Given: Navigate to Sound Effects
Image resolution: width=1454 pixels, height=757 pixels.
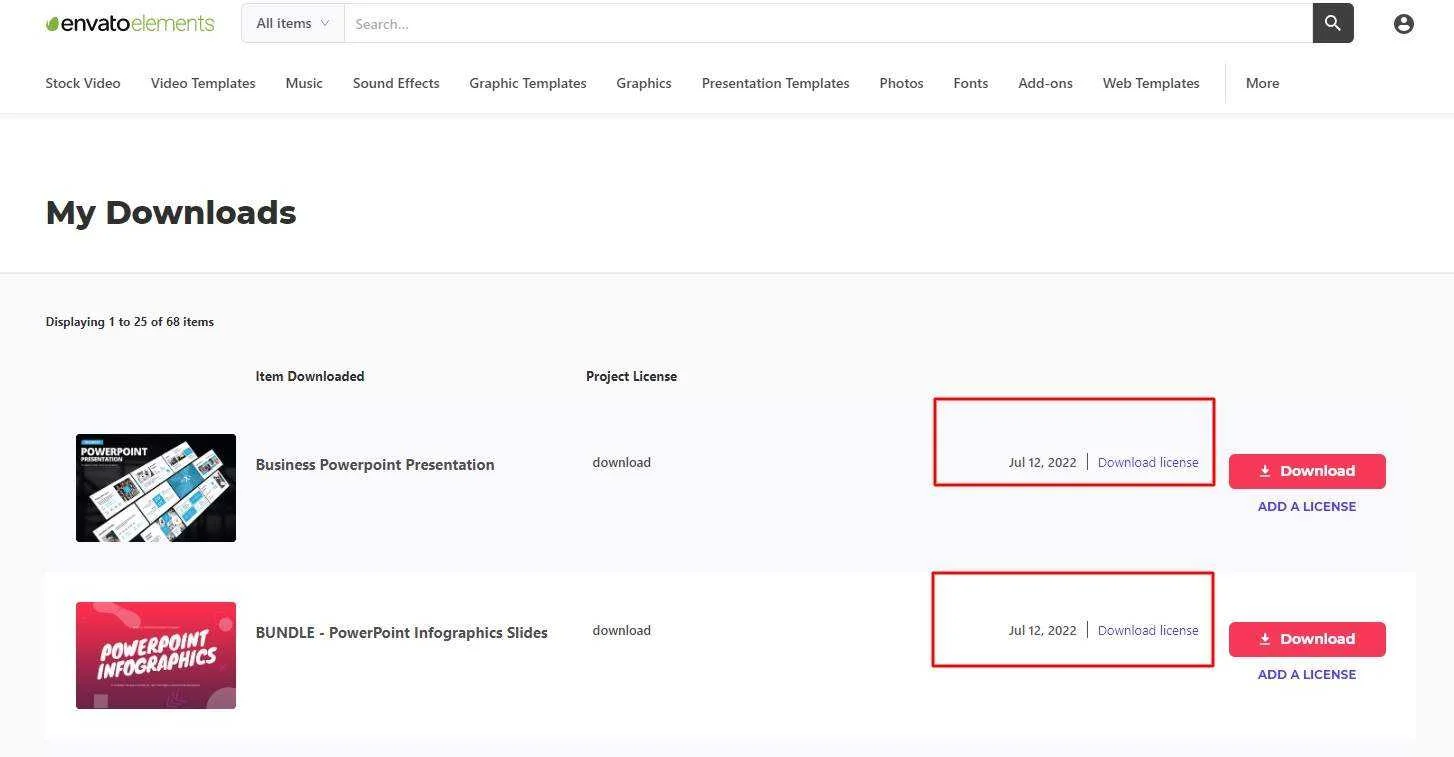Looking at the screenshot, I should [396, 83].
